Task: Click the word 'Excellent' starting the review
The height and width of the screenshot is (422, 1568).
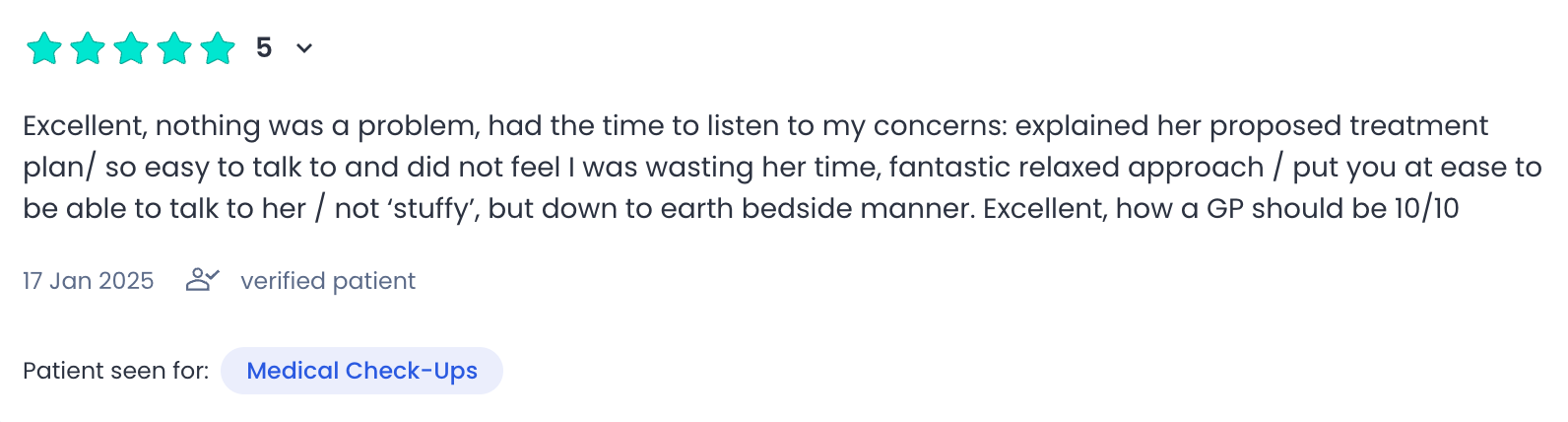Action: coord(84,126)
